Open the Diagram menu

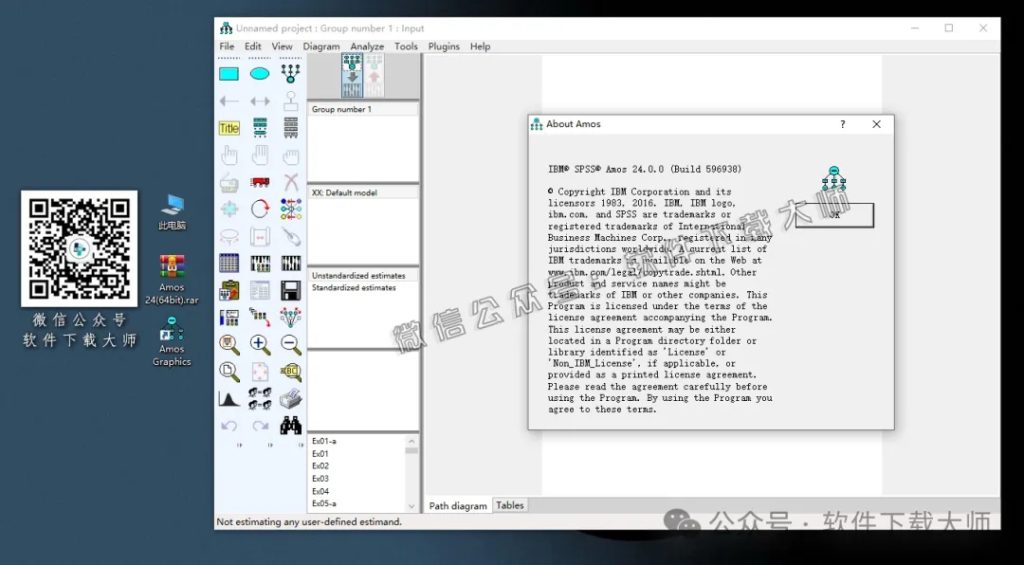click(x=321, y=46)
